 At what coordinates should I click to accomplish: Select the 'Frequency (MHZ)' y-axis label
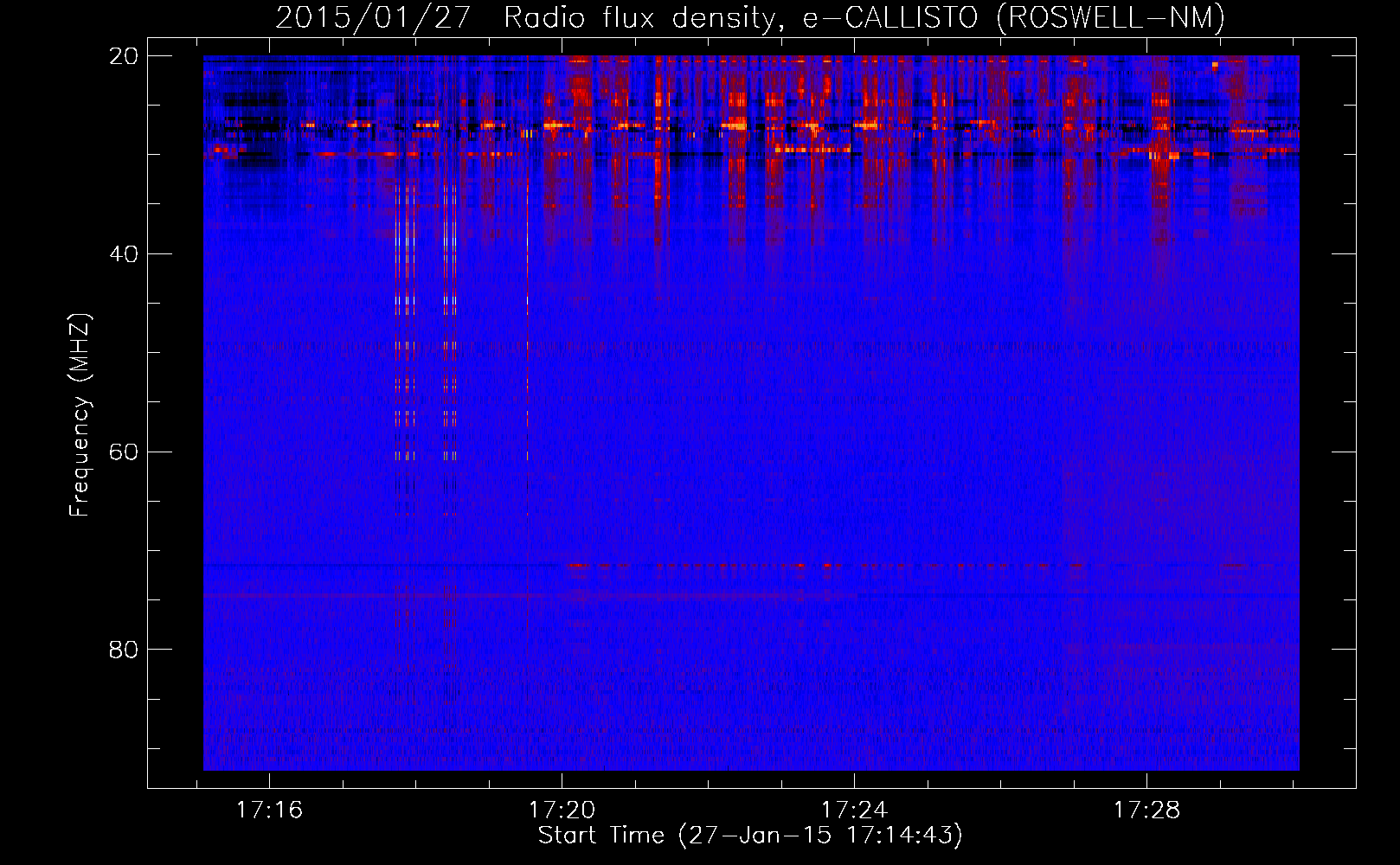[x=80, y=414]
